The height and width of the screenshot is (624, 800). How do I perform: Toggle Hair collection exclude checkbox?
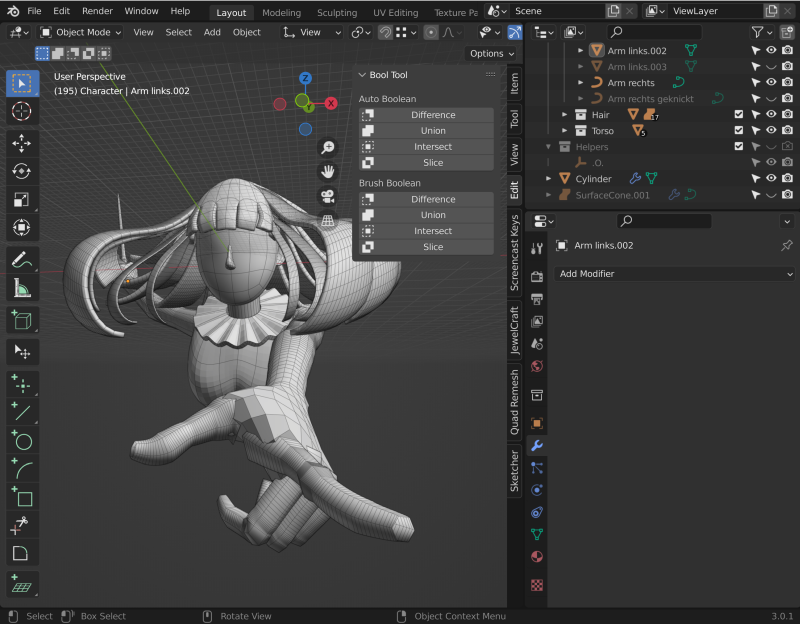[x=739, y=114]
